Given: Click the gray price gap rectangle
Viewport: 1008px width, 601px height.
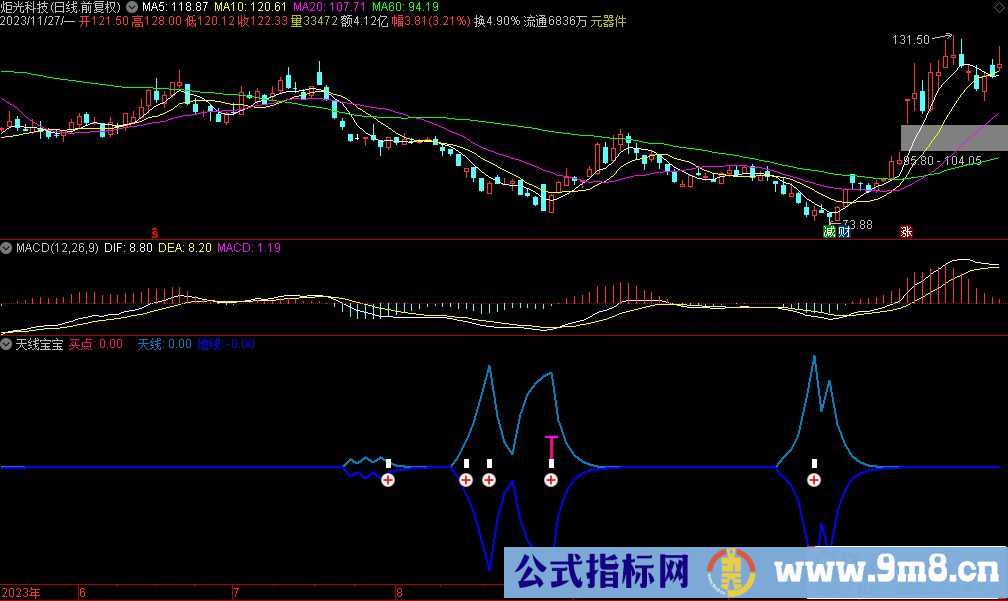Looking at the screenshot, I should (x=954, y=138).
